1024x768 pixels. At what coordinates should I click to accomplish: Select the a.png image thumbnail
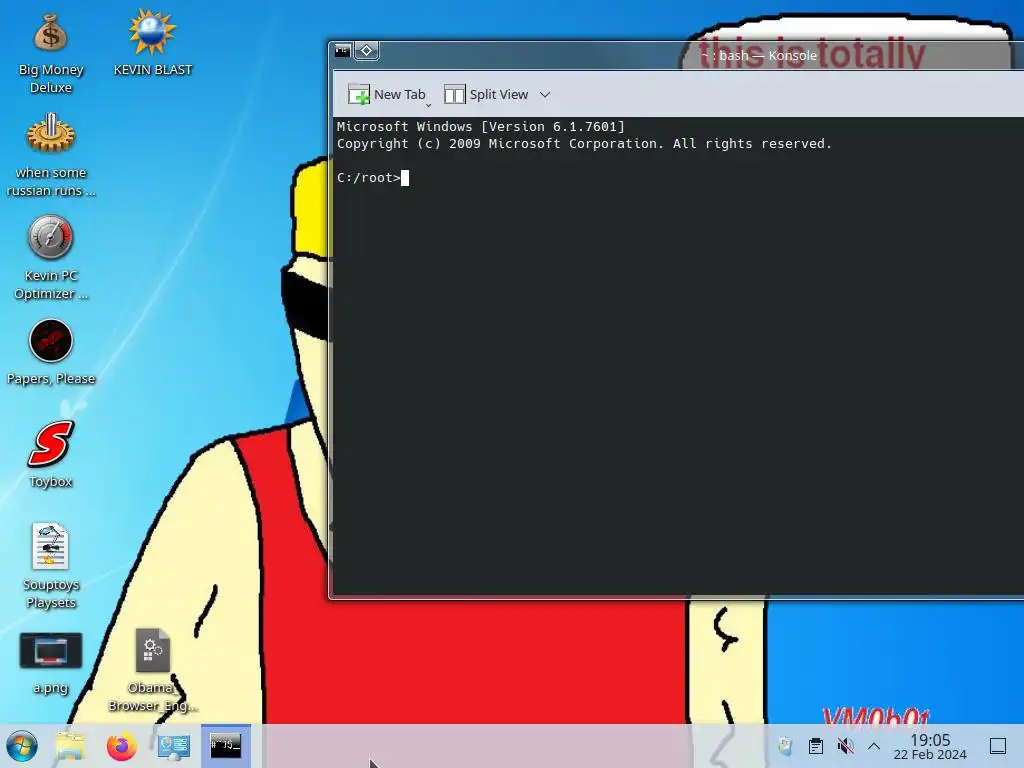(x=50, y=650)
